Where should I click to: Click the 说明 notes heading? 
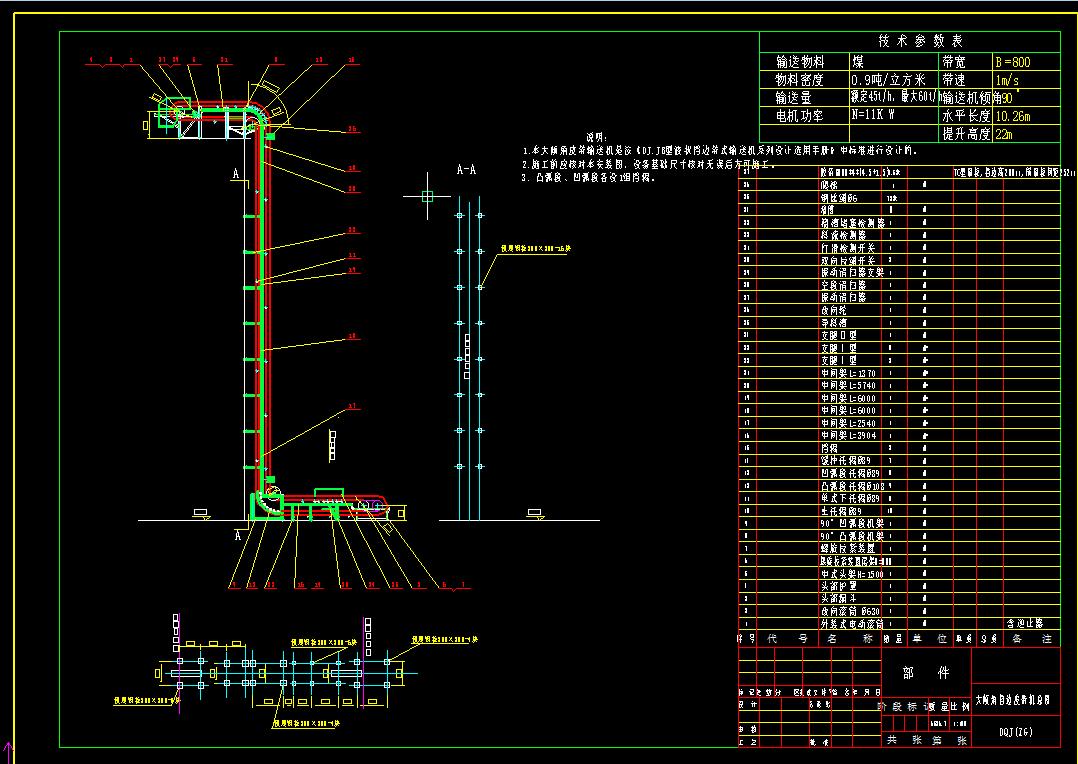[597, 138]
